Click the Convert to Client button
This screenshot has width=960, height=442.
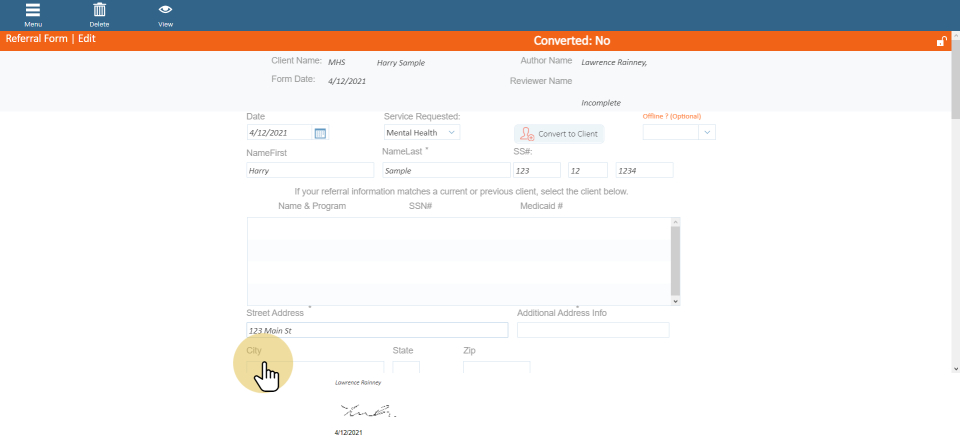(559, 134)
